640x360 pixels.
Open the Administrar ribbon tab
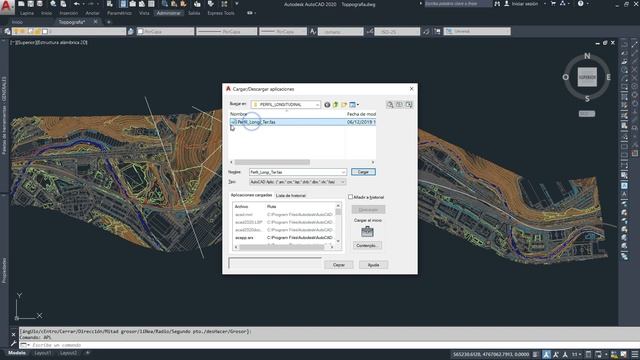(169, 13)
